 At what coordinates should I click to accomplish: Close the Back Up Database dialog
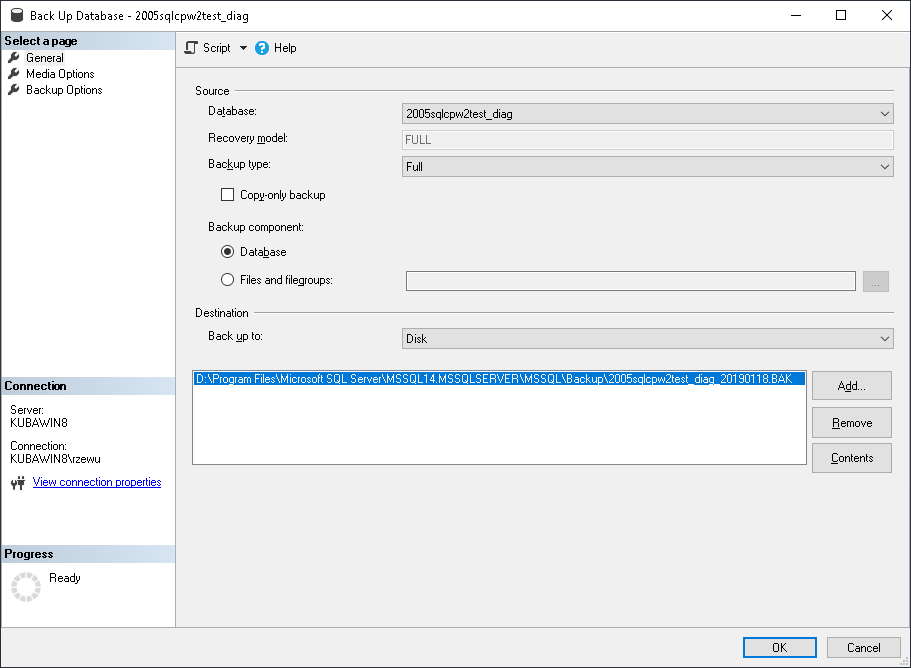(x=887, y=15)
